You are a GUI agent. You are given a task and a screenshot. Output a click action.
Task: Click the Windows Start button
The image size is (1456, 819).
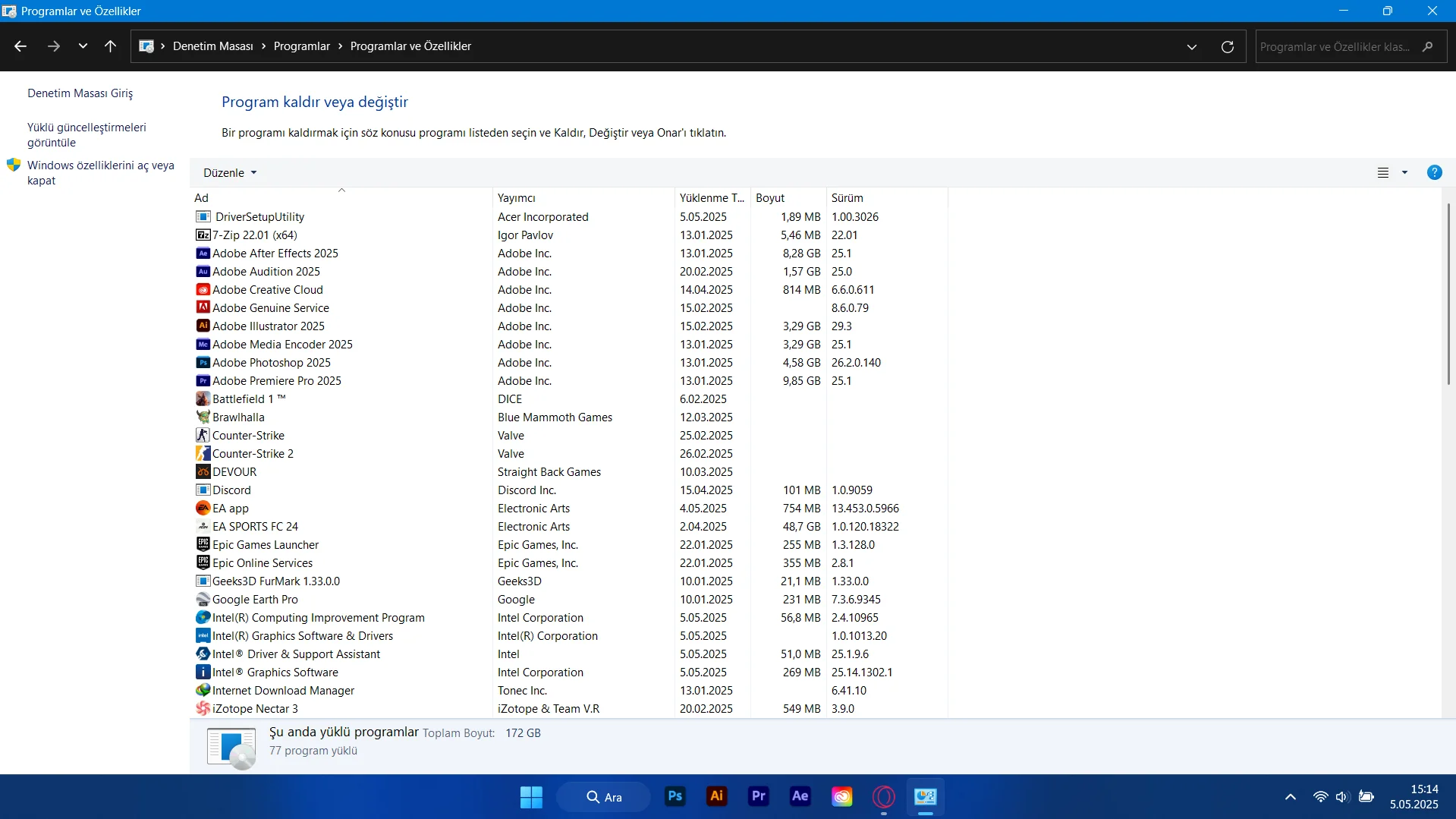coord(531,797)
